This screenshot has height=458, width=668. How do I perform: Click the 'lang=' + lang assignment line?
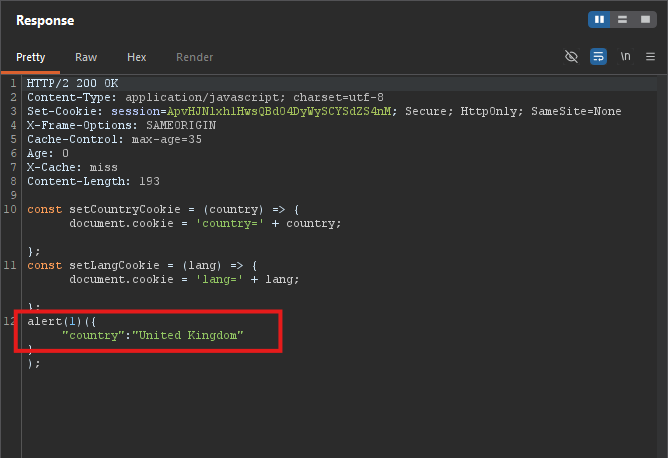click(x=184, y=279)
